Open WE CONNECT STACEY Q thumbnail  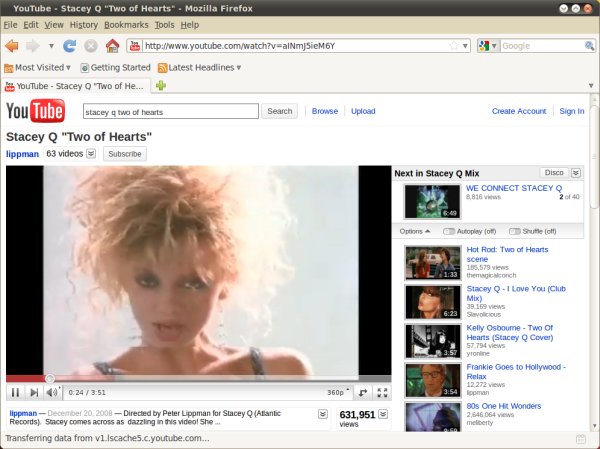coord(432,201)
